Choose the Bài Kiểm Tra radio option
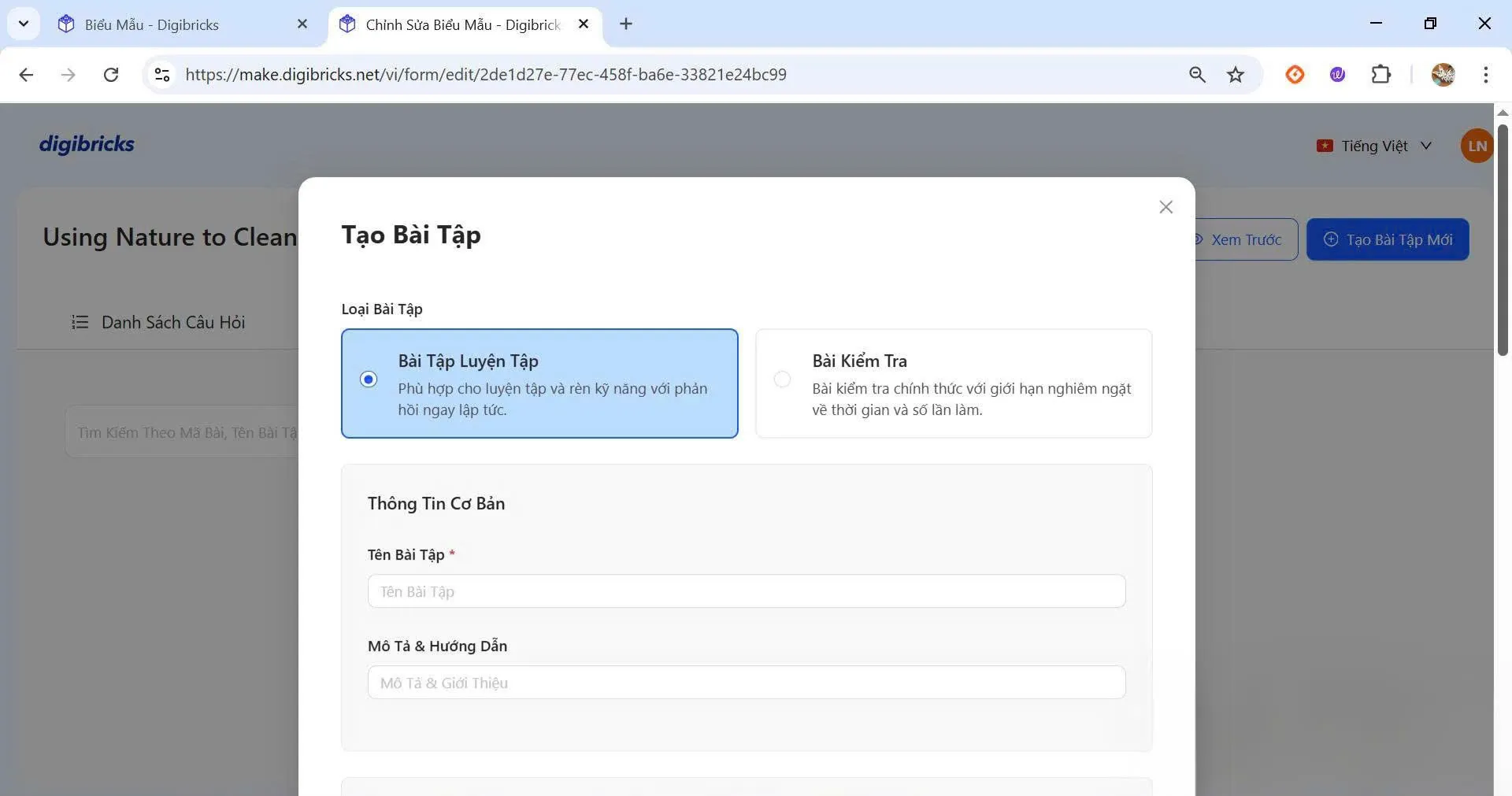This screenshot has height=796, width=1512. 782,379
